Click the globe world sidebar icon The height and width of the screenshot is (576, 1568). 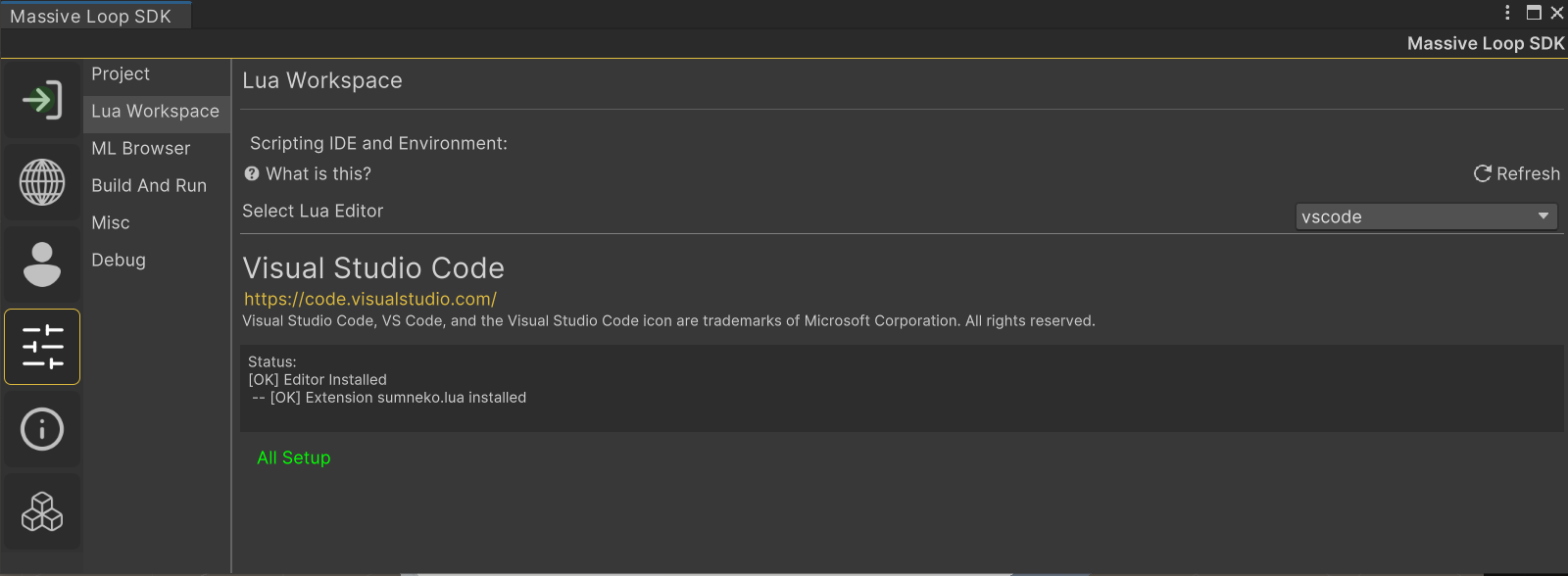point(42,182)
